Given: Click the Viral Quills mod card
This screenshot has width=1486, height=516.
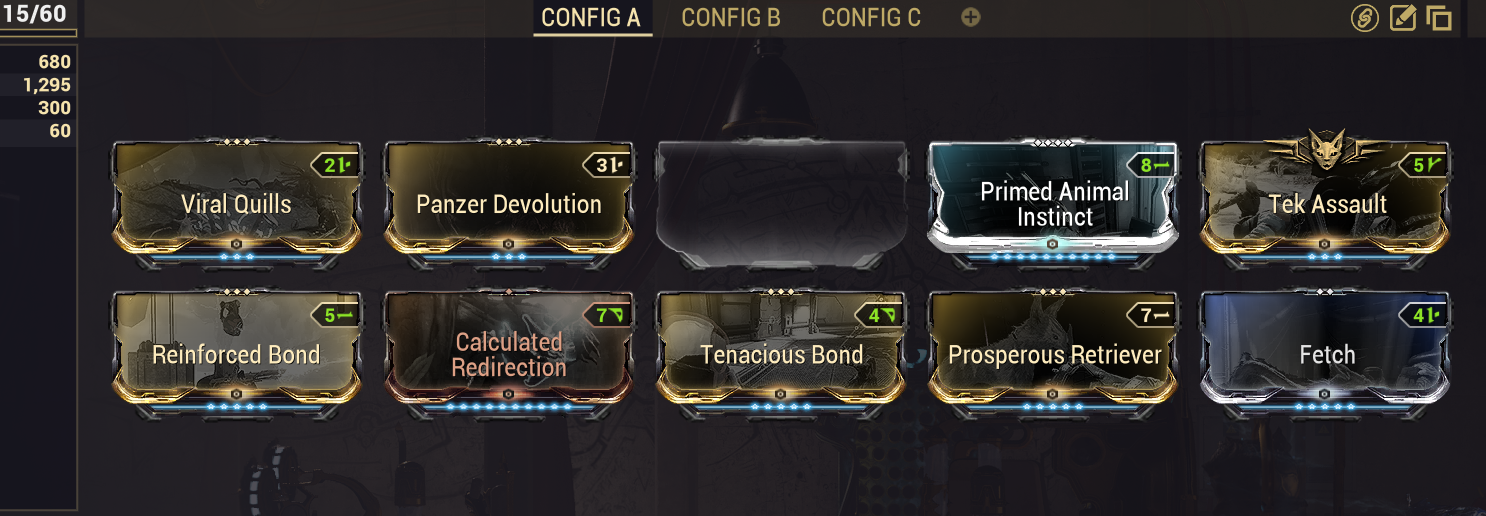Looking at the screenshot, I should click(x=237, y=204).
